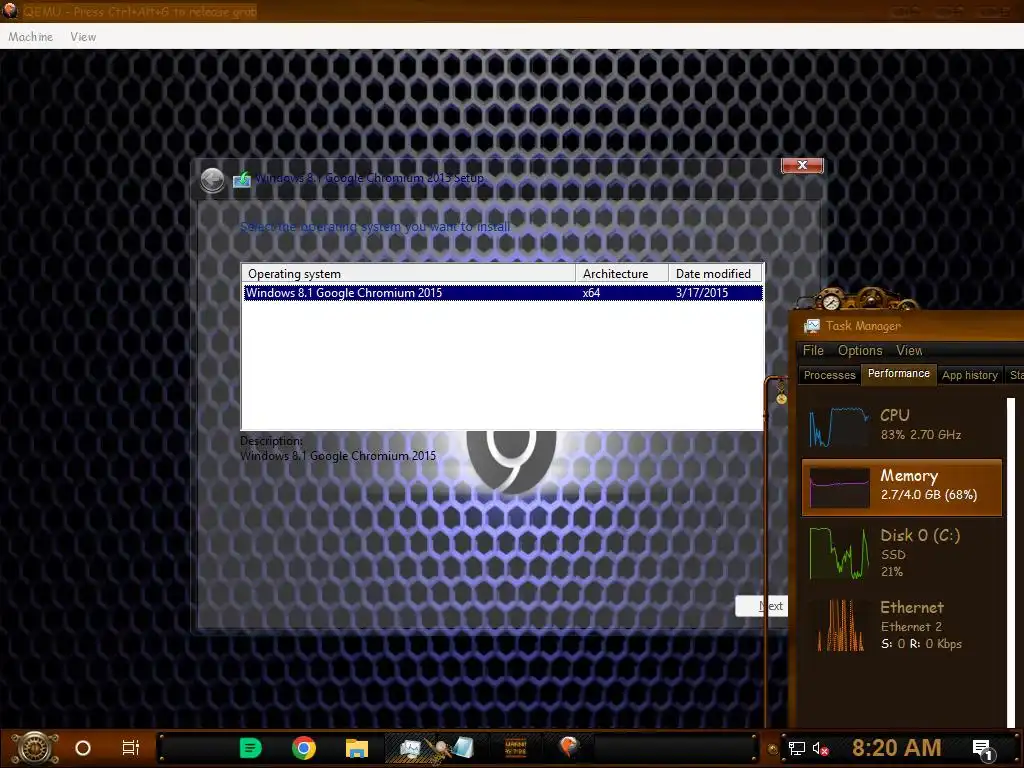Close the Windows 8.1 setup dialog
The height and width of the screenshot is (768, 1024).
(802, 165)
